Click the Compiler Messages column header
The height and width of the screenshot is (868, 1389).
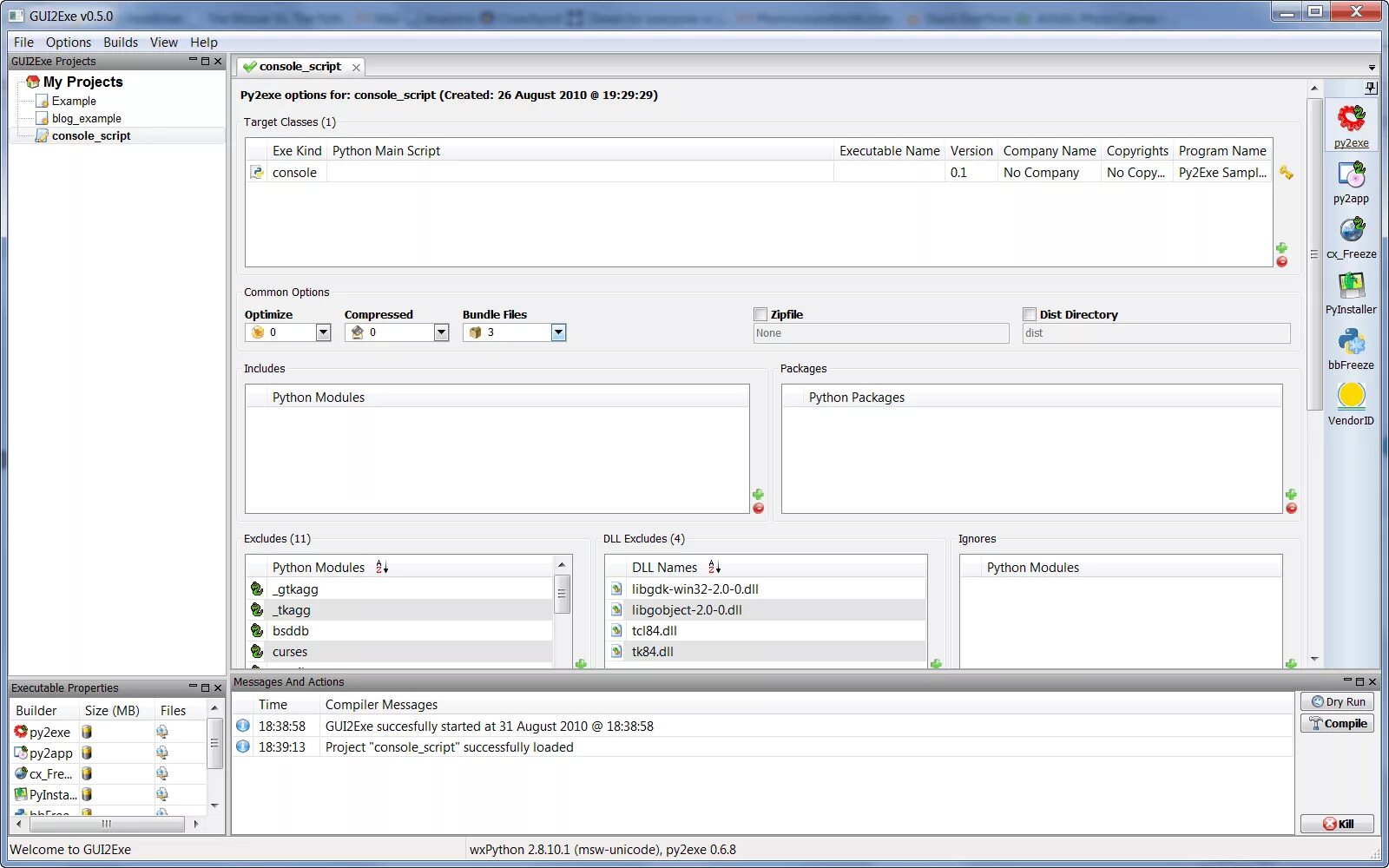tap(381, 704)
